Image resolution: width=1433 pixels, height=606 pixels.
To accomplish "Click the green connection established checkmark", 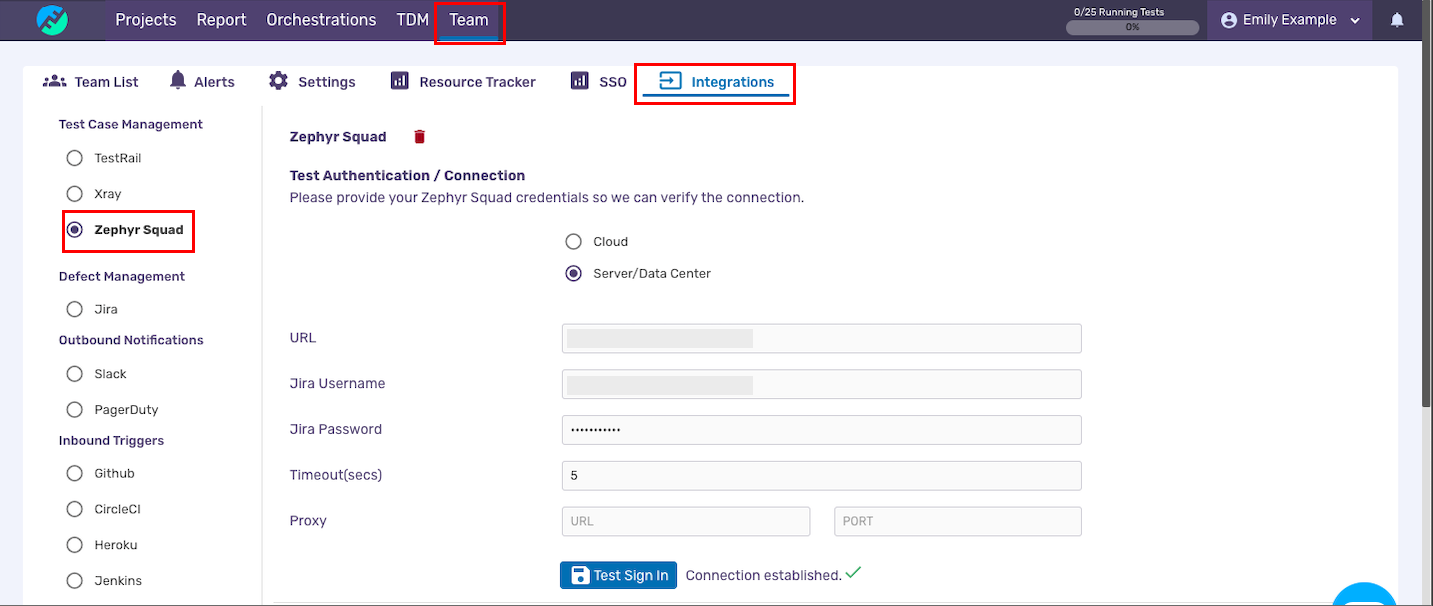I will (853, 573).
